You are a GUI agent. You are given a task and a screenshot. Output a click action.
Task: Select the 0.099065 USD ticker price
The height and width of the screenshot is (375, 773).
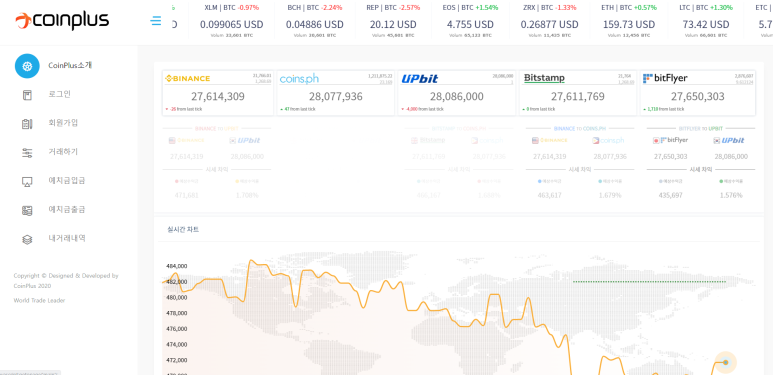tap(232, 24)
